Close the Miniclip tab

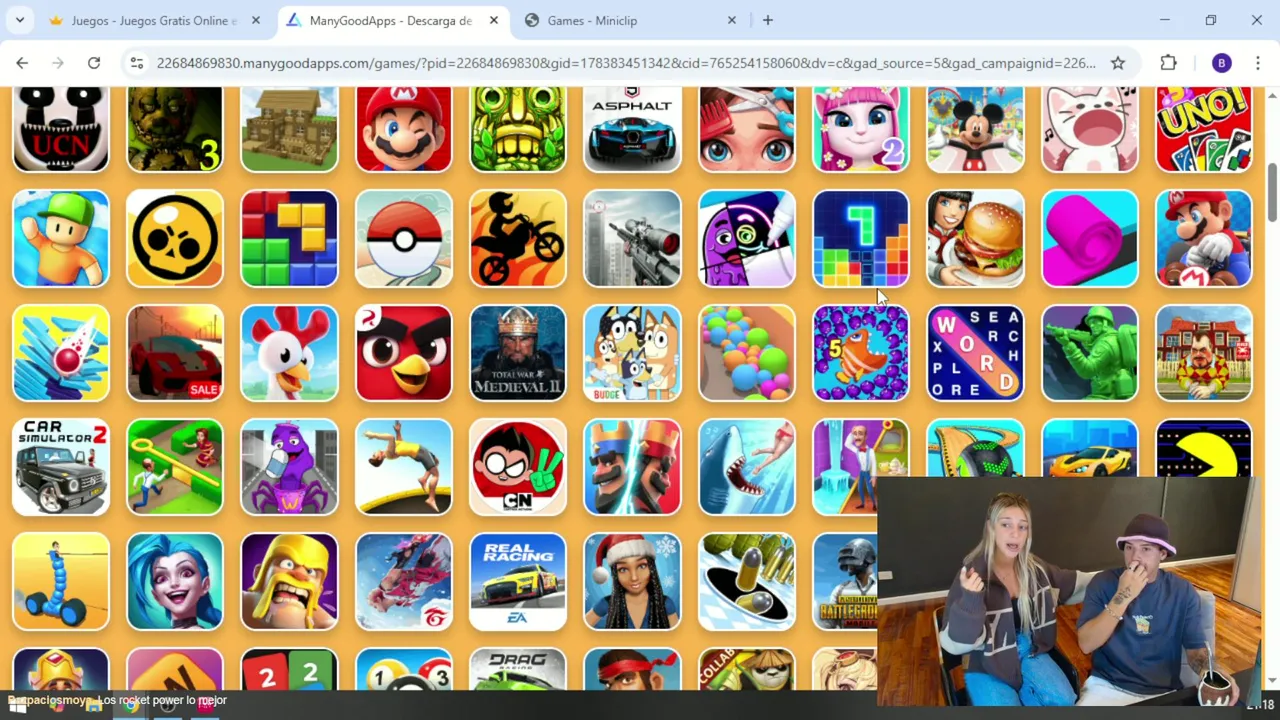coord(732,20)
